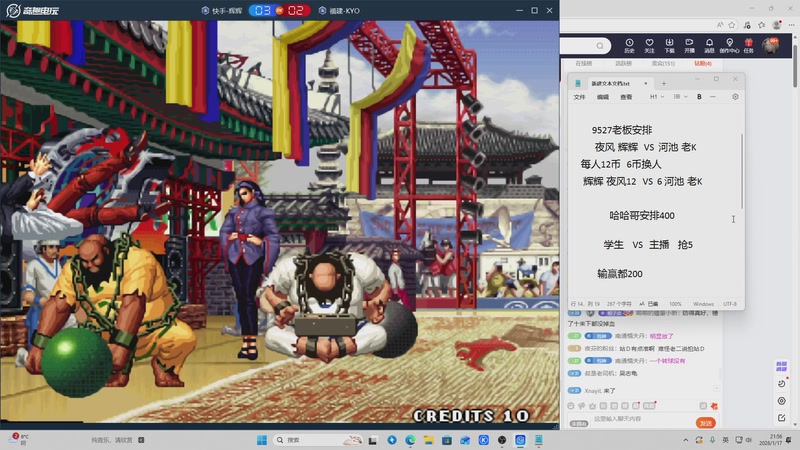
Task: Open the Follow (关注) heart icon
Action: coord(649,45)
